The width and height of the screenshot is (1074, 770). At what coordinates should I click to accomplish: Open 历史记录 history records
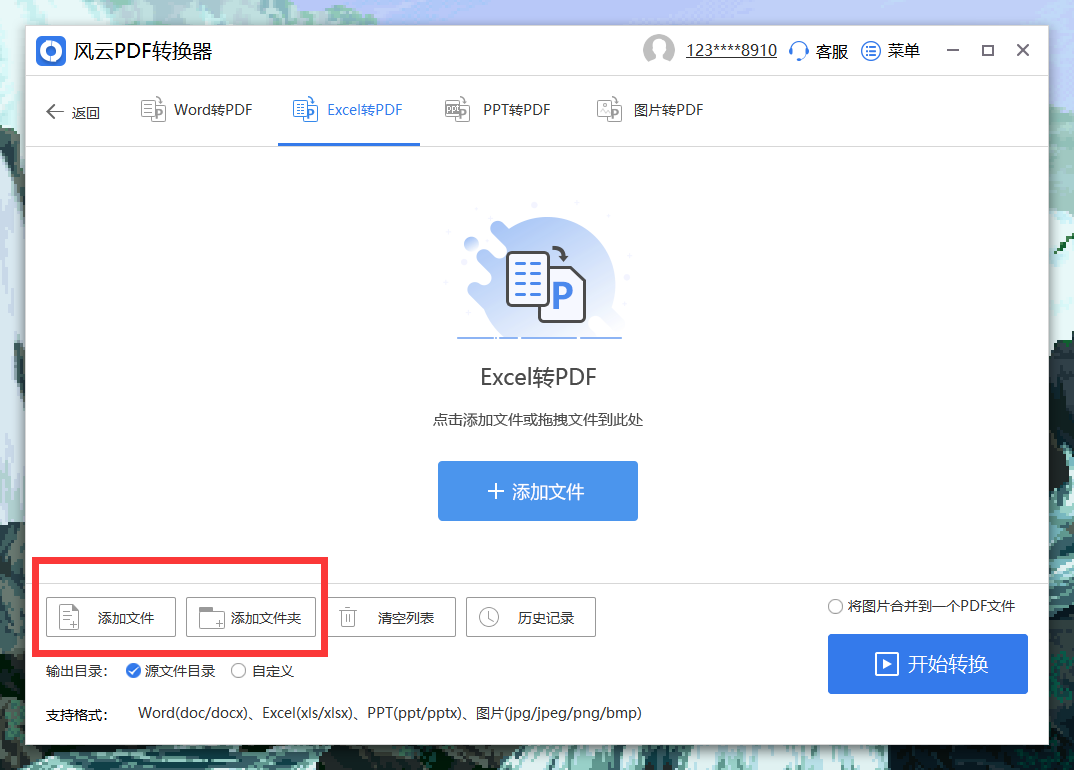pos(531,617)
